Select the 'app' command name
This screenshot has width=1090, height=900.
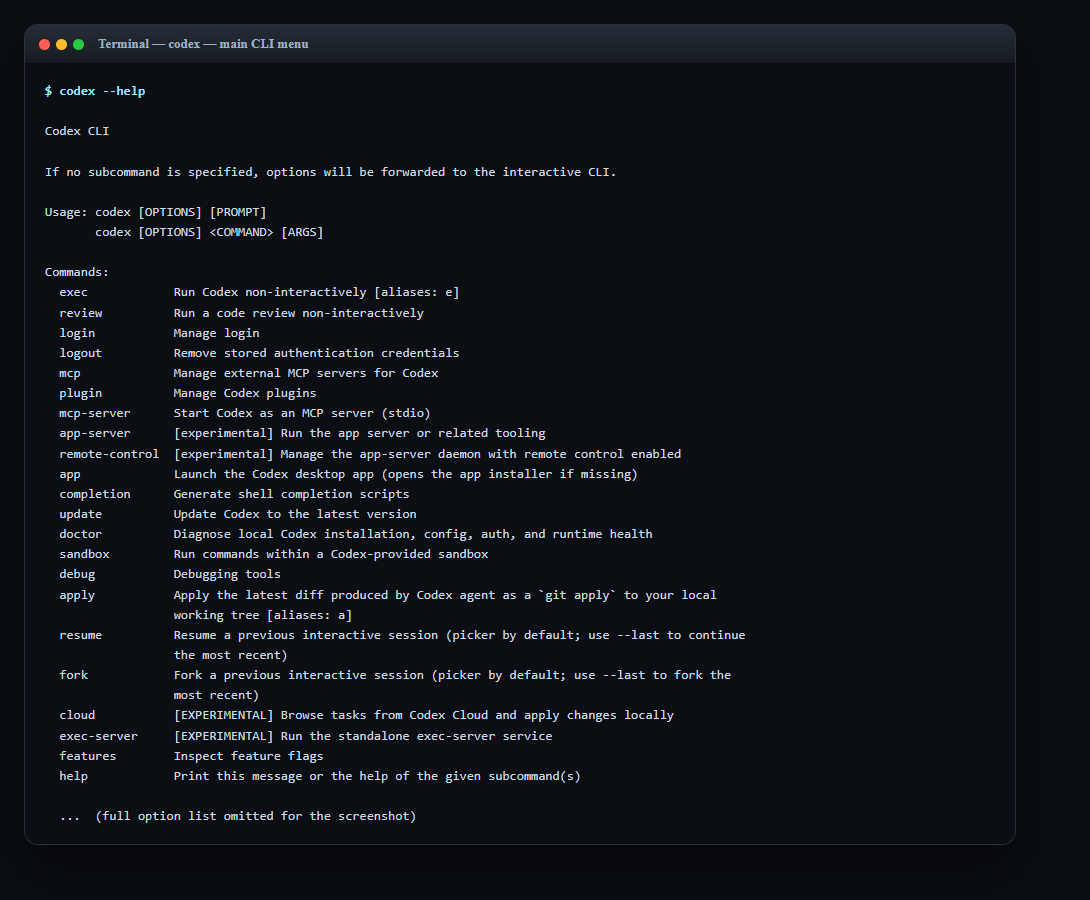[x=70, y=474]
